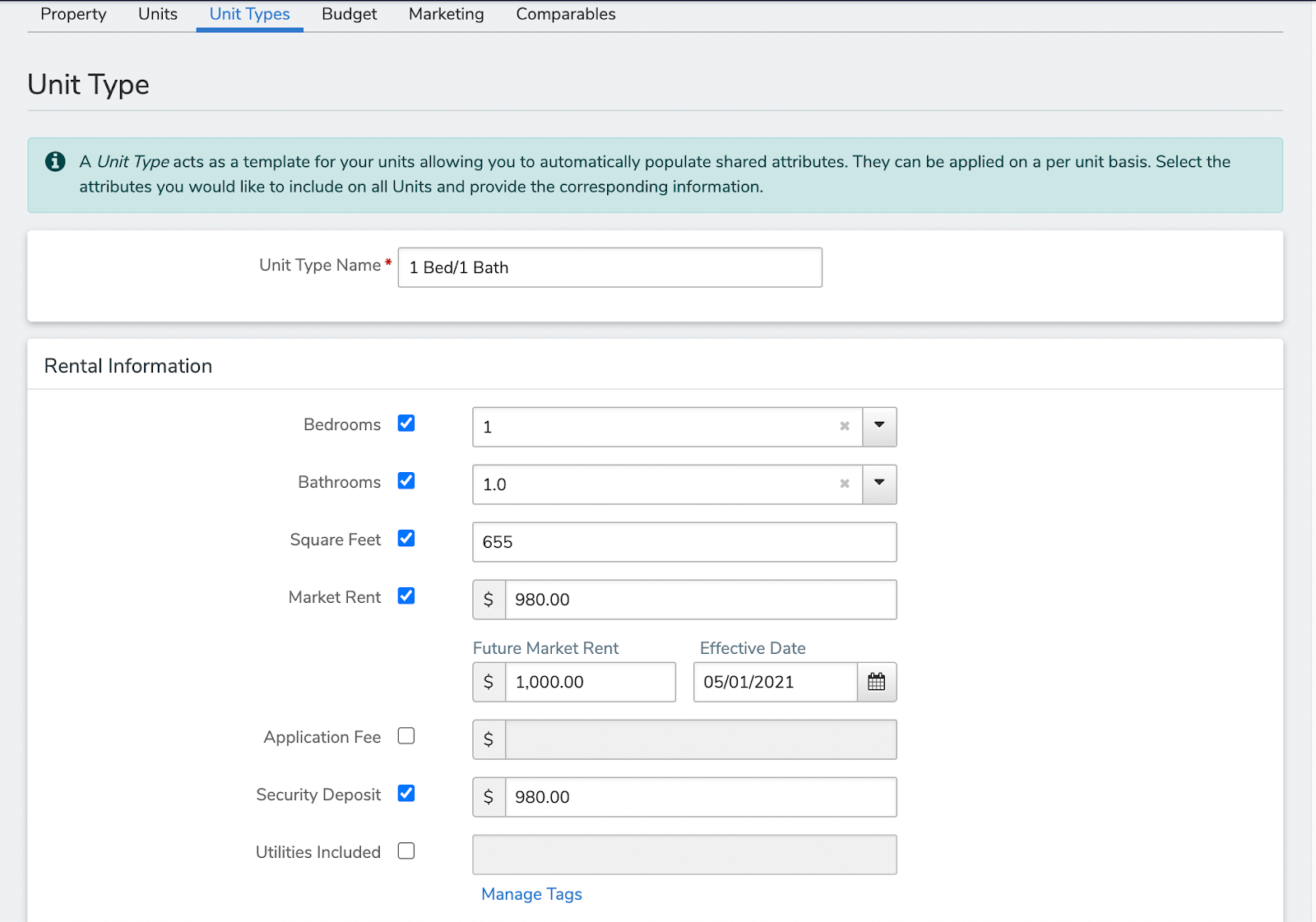Click the dollar sign on Security Deposit field
Image resolution: width=1316 pixels, height=922 pixels.
pyautogui.click(x=489, y=797)
